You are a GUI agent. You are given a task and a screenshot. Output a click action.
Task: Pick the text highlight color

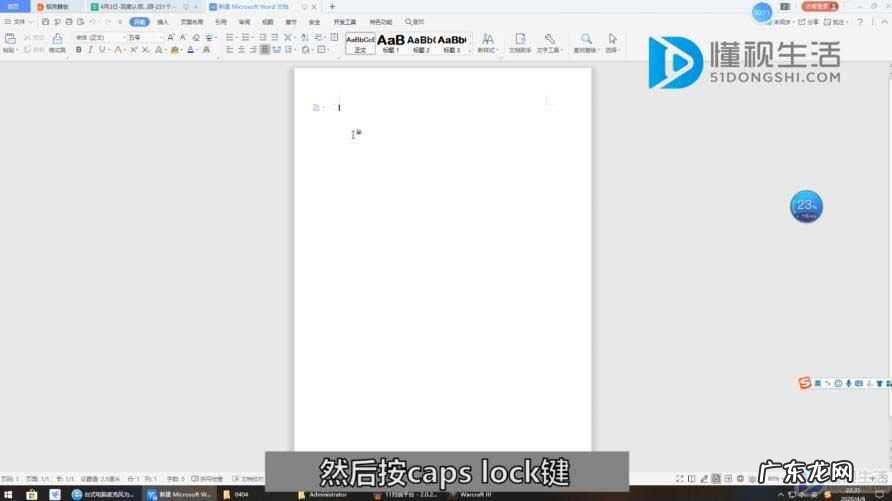tap(175, 50)
